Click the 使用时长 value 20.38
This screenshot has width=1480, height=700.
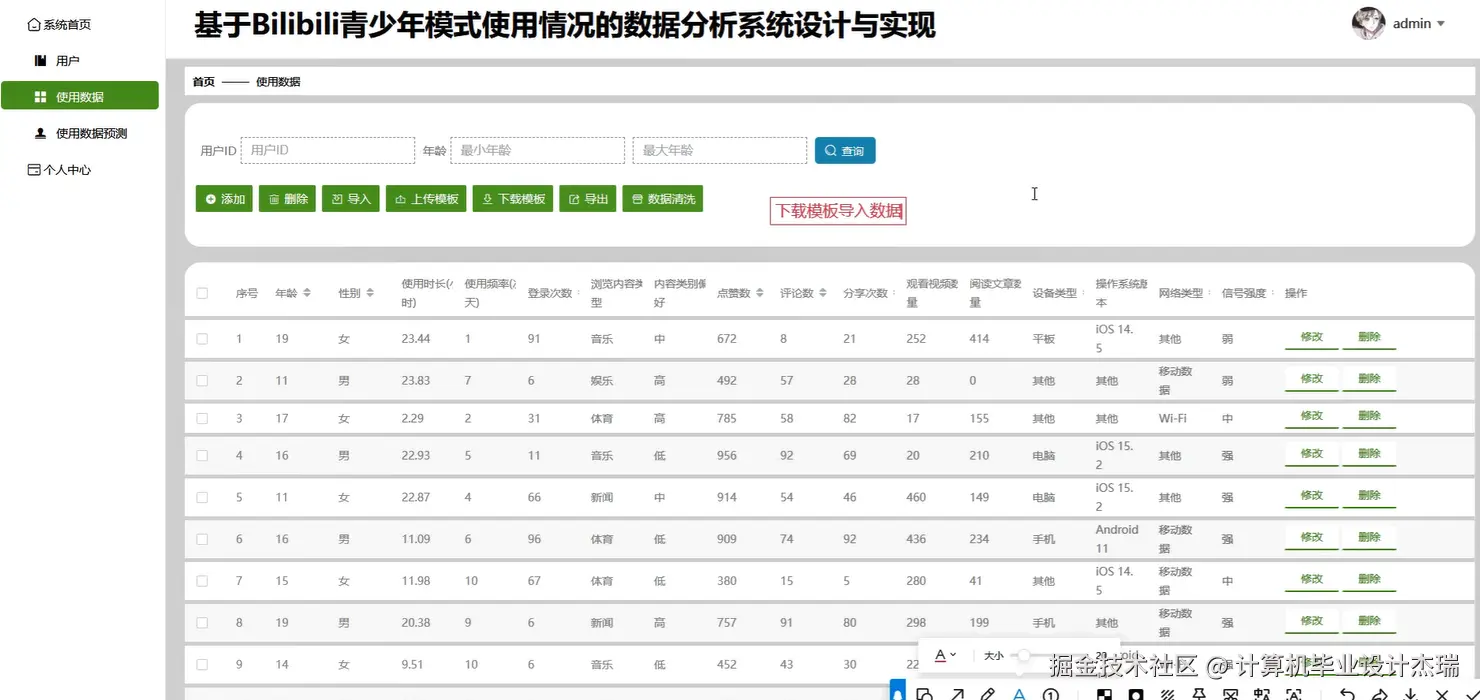tap(416, 623)
